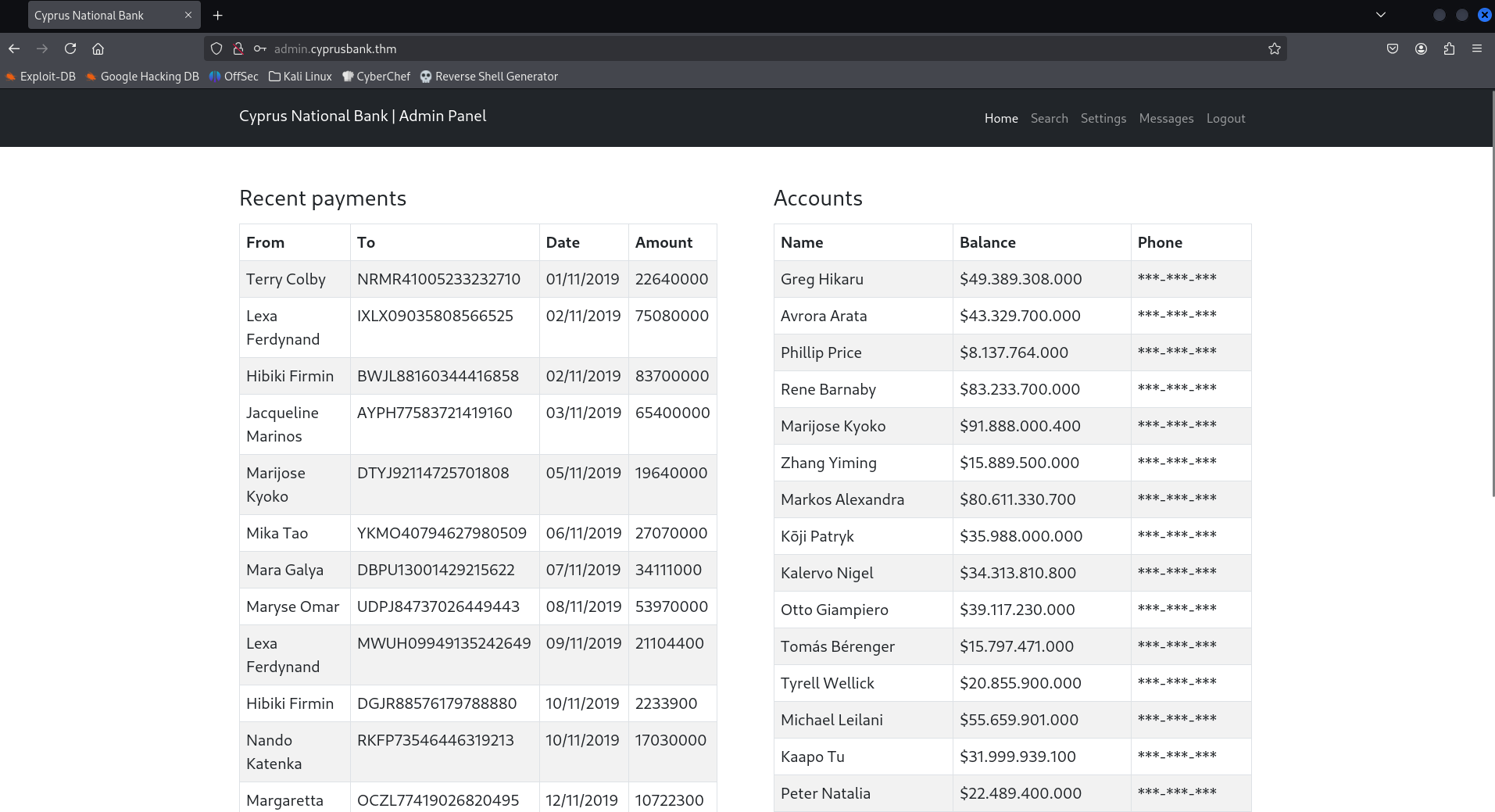Open the extensions puzzle icon

[x=1449, y=48]
